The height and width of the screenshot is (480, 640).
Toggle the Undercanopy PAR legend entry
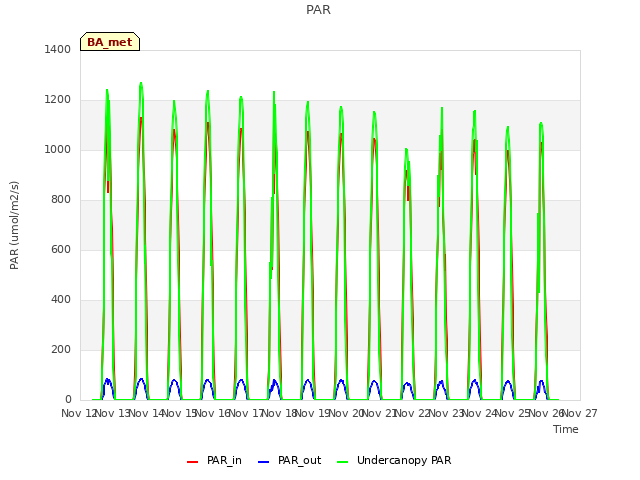coord(394,460)
